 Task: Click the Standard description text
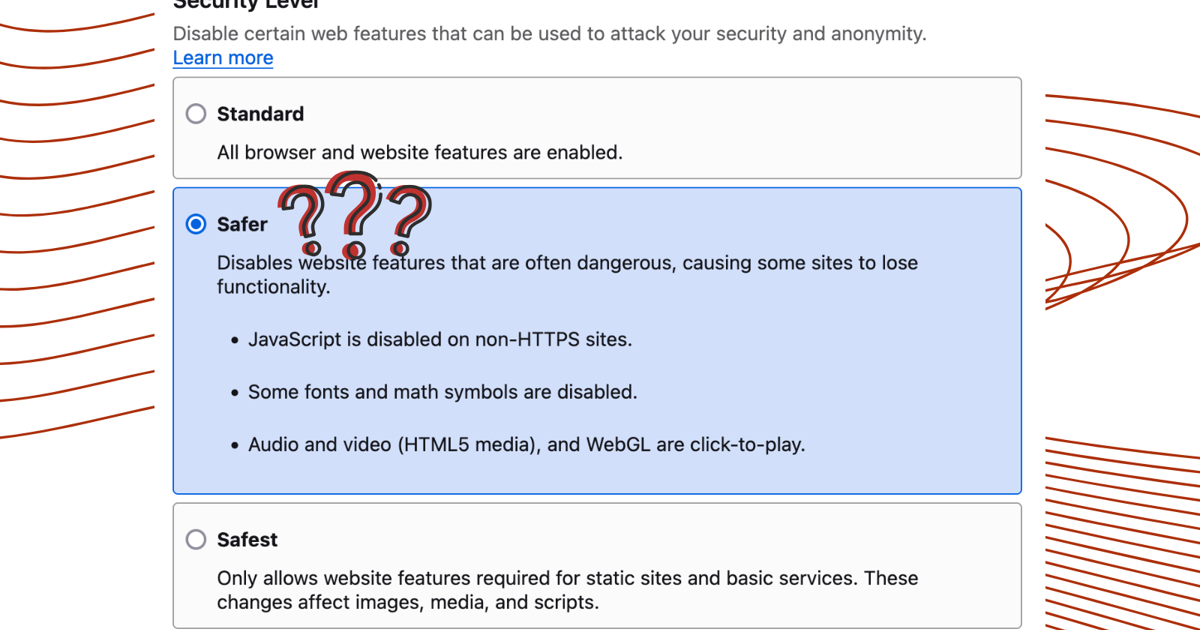point(420,152)
